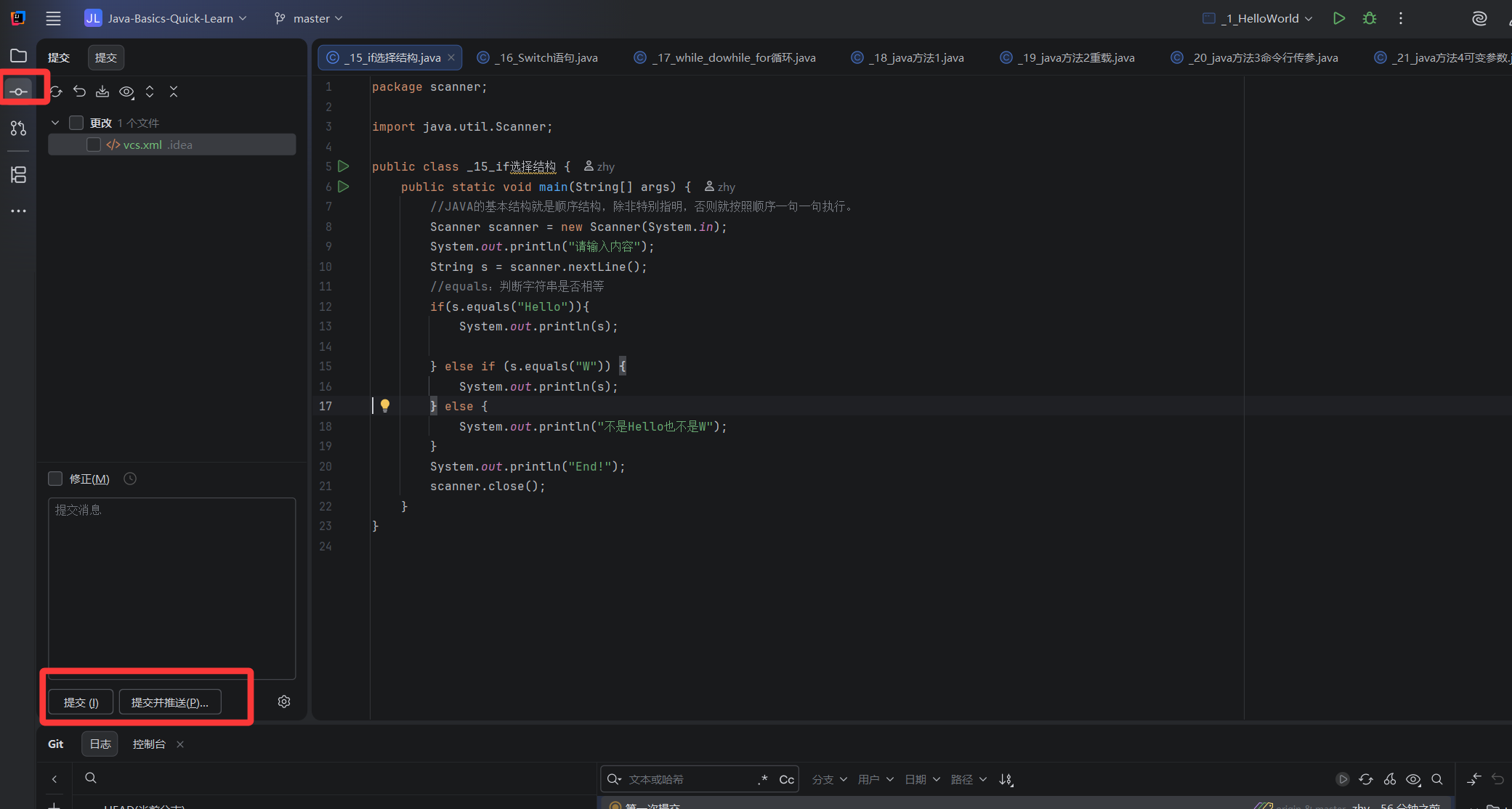Open the 控制台 console tab
This screenshot has height=809, width=1512.
tap(148, 744)
